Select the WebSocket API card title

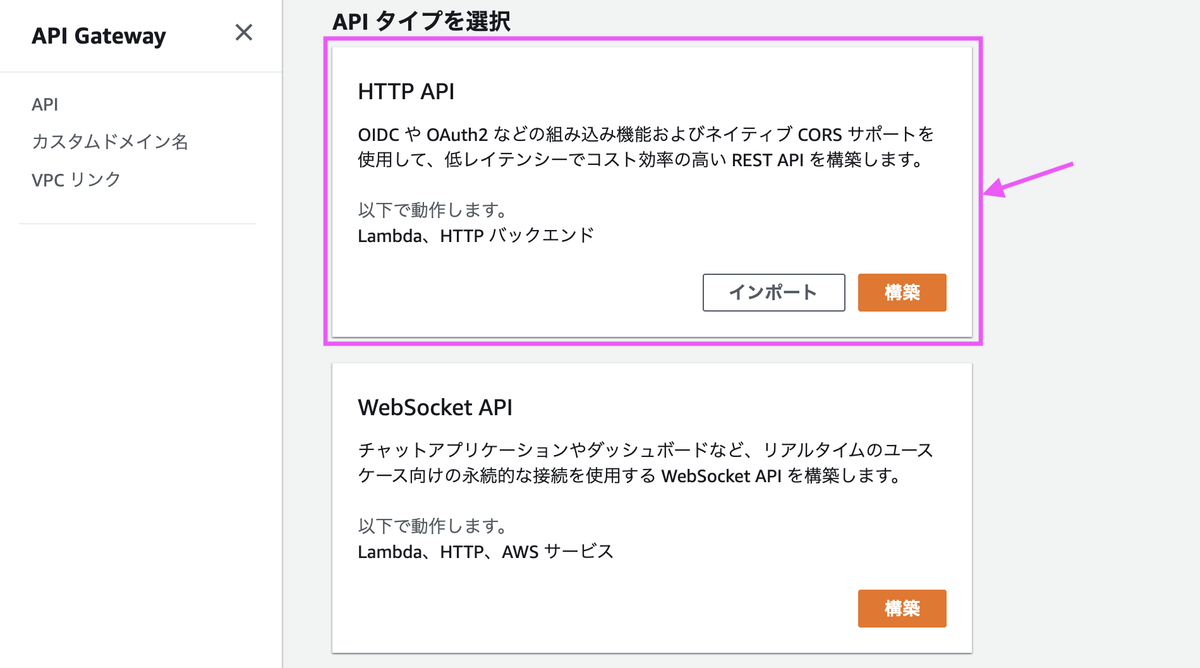[435, 408]
